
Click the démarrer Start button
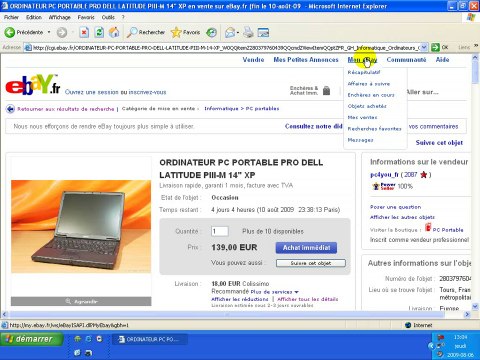point(31,339)
